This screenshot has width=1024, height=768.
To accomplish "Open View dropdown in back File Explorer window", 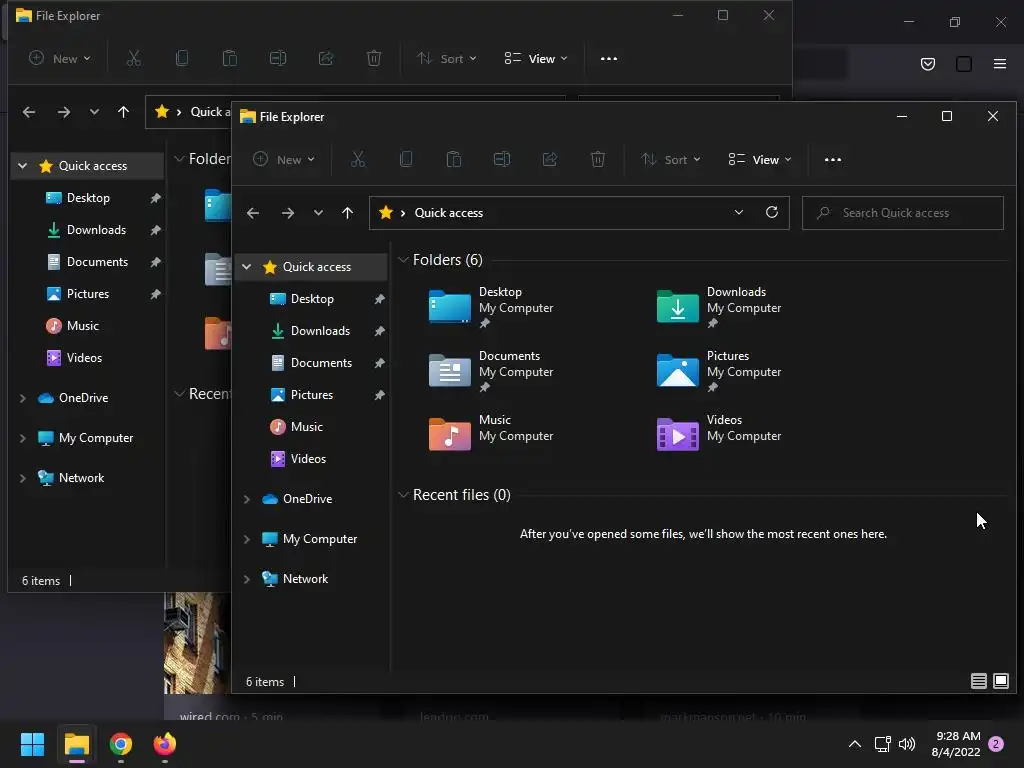I will (536, 59).
